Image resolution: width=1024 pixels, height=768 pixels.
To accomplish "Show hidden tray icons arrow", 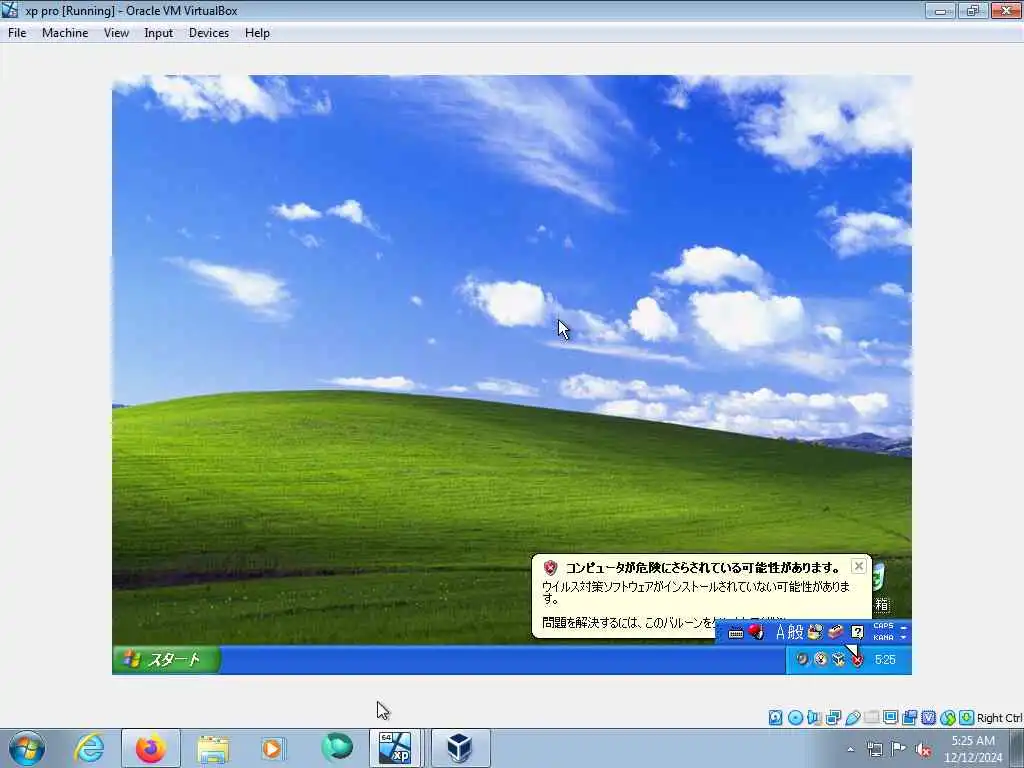I will (x=850, y=749).
